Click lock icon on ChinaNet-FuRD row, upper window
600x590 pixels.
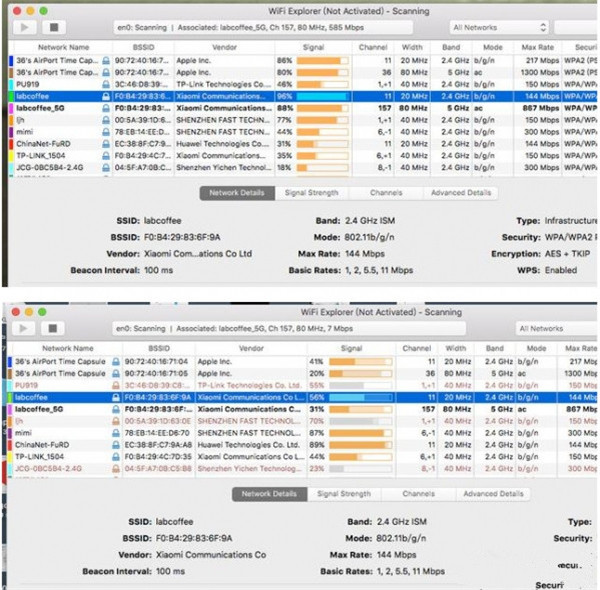pyautogui.click(x=106, y=144)
